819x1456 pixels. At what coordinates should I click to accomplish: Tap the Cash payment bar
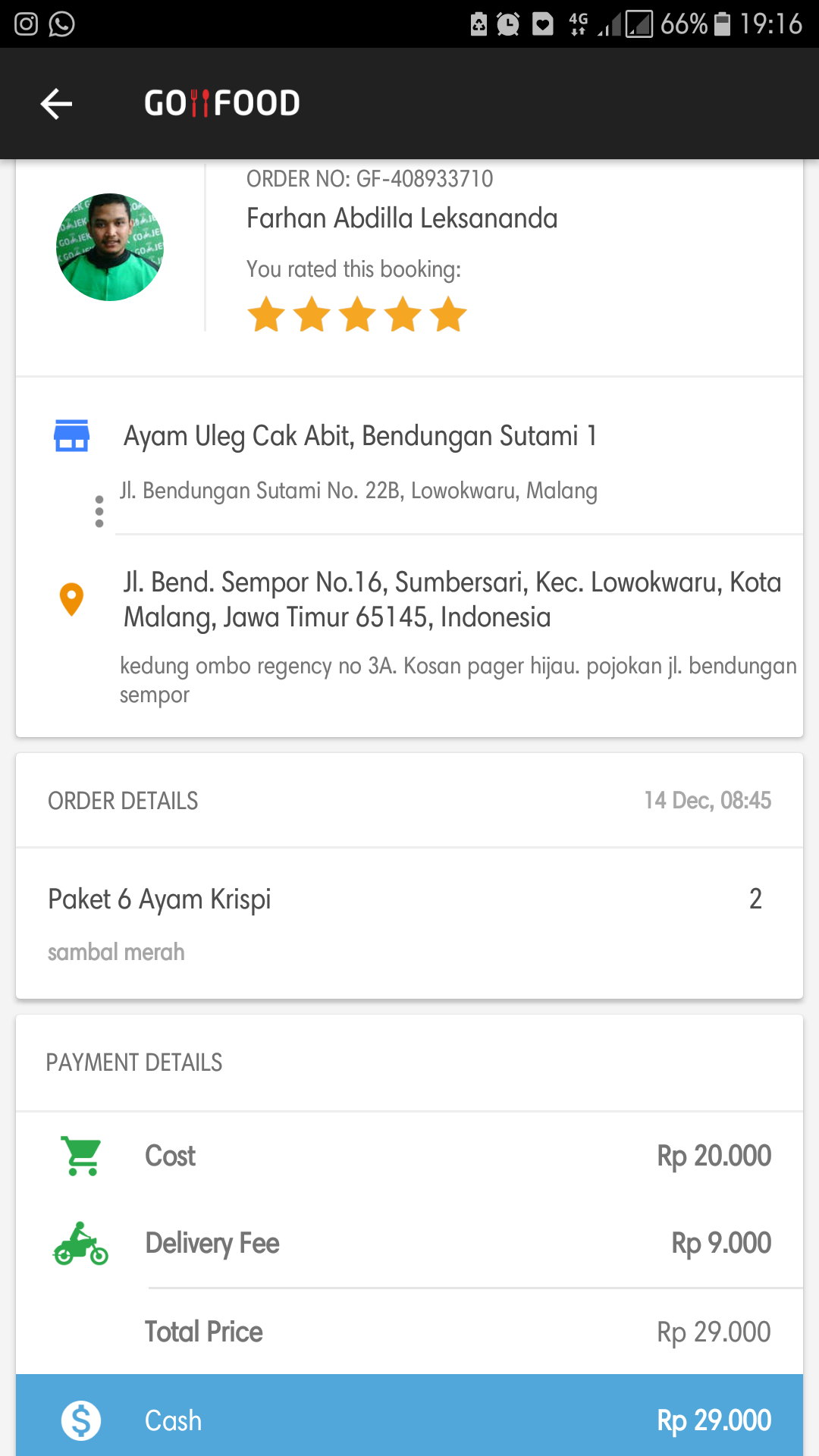[409, 1420]
